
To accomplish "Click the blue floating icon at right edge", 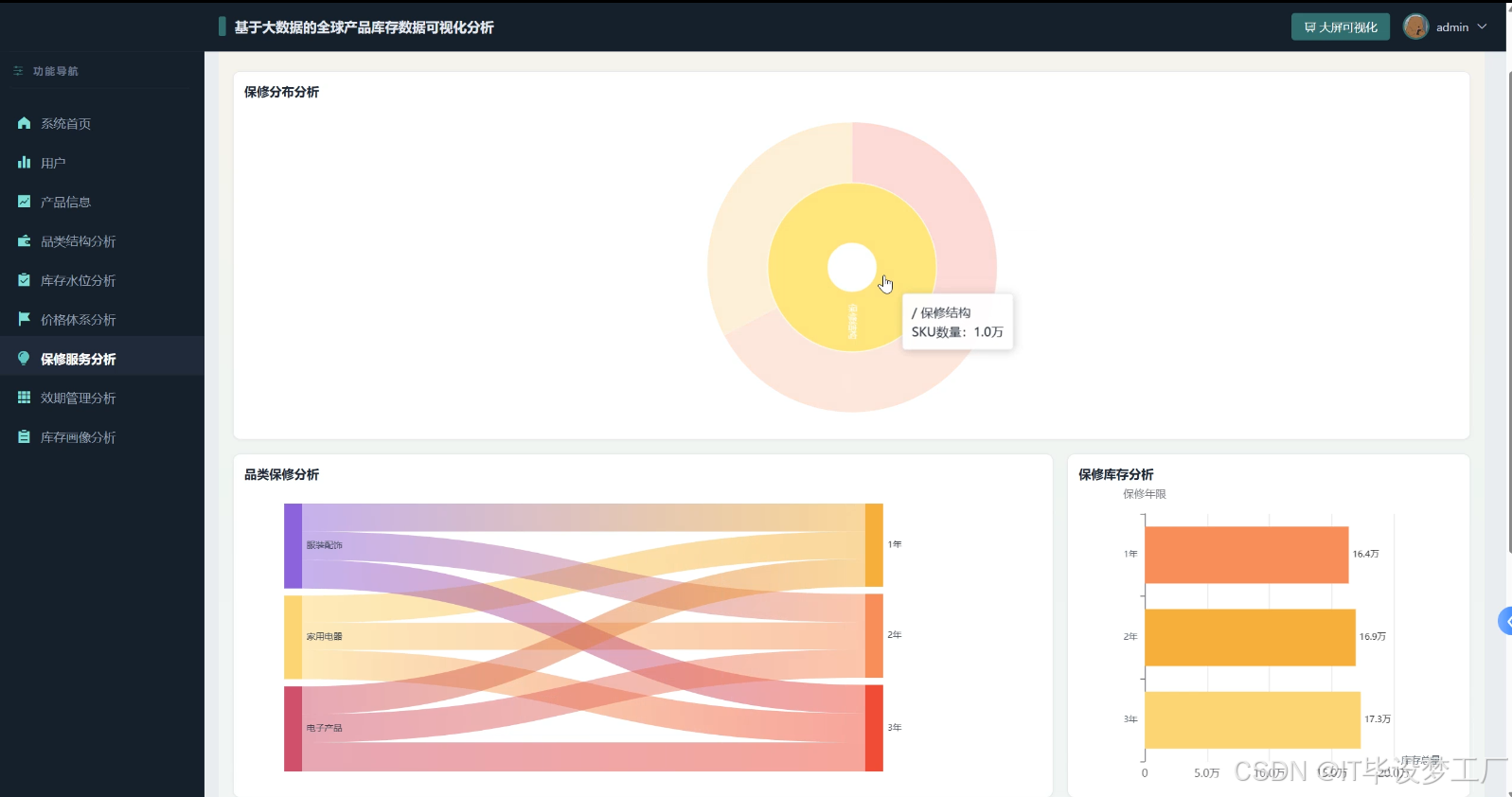I will 1505,621.
